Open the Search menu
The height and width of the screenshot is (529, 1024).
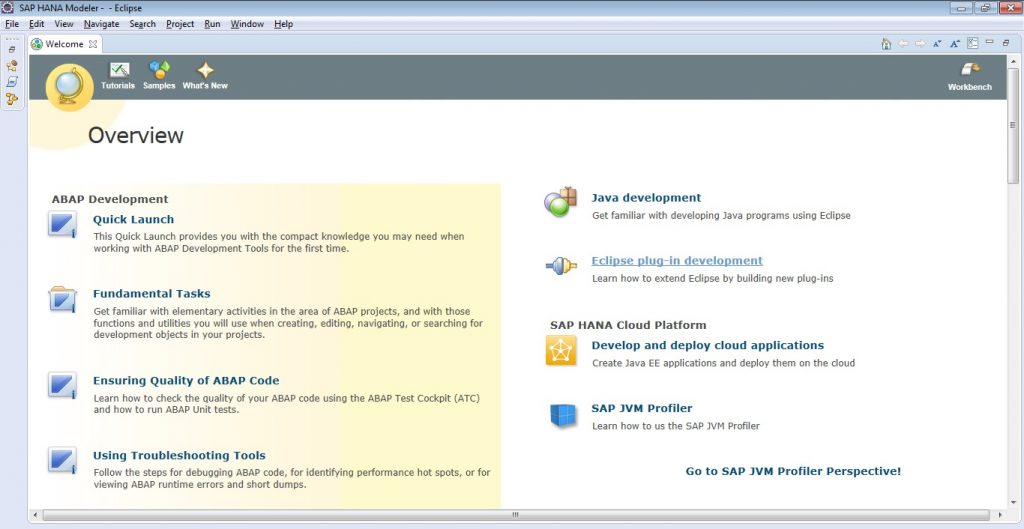142,24
